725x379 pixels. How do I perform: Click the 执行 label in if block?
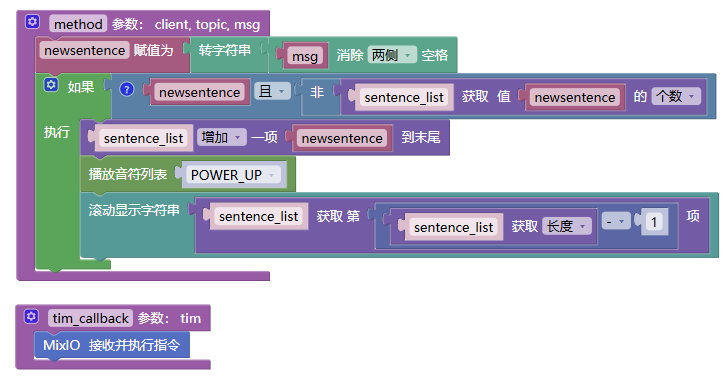(x=56, y=132)
